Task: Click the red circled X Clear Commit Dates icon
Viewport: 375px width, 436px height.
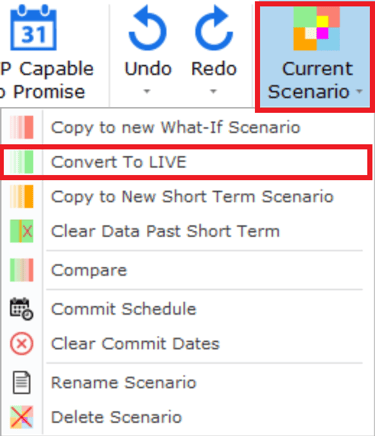Action: pyautogui.click(x=22, y=344)
